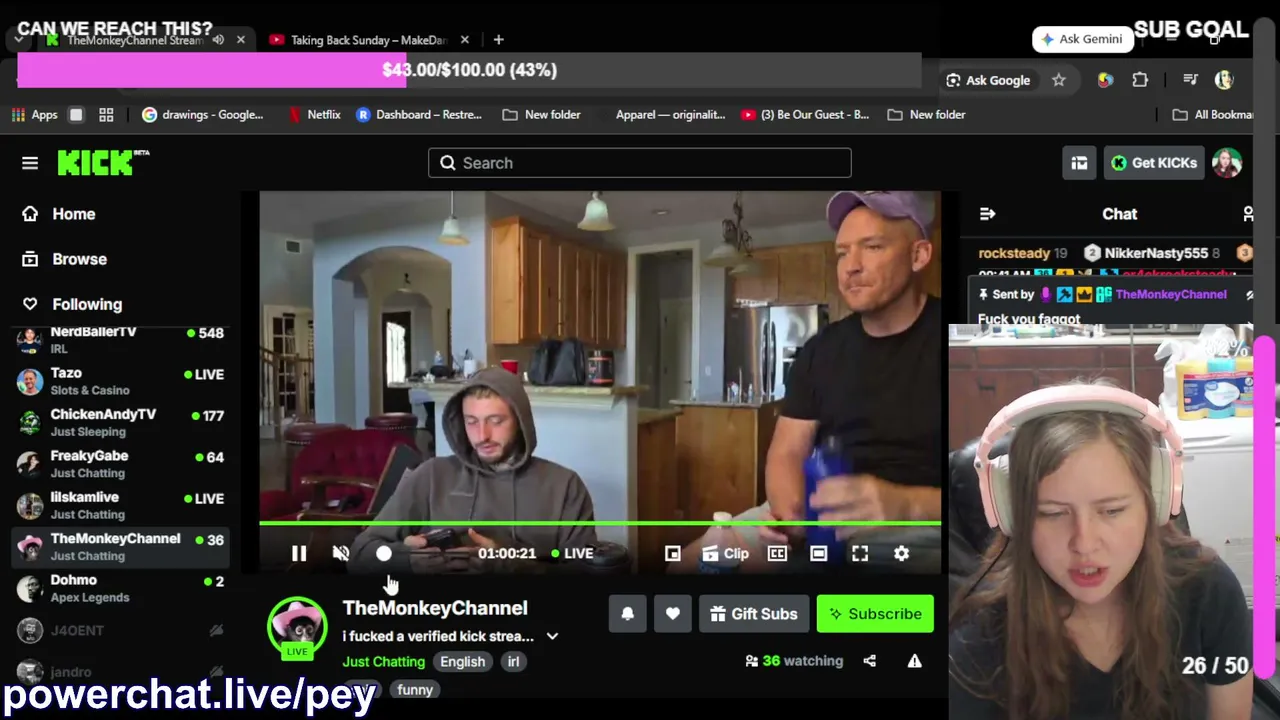Expand the first New folder bookmark
The image size is (1280, 720).
(x=541, y=115)
